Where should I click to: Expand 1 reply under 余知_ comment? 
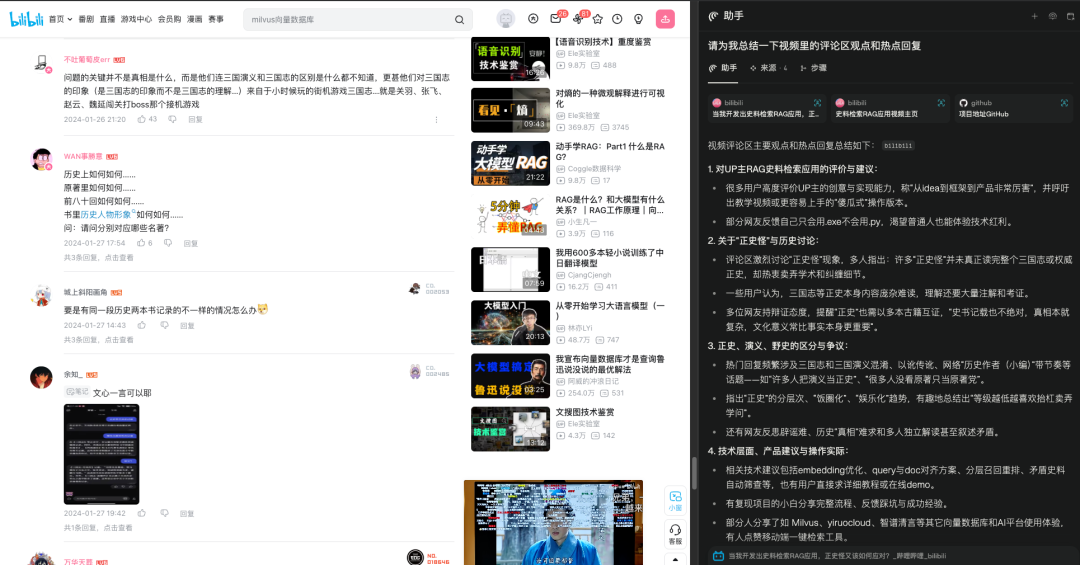[98, 528]
